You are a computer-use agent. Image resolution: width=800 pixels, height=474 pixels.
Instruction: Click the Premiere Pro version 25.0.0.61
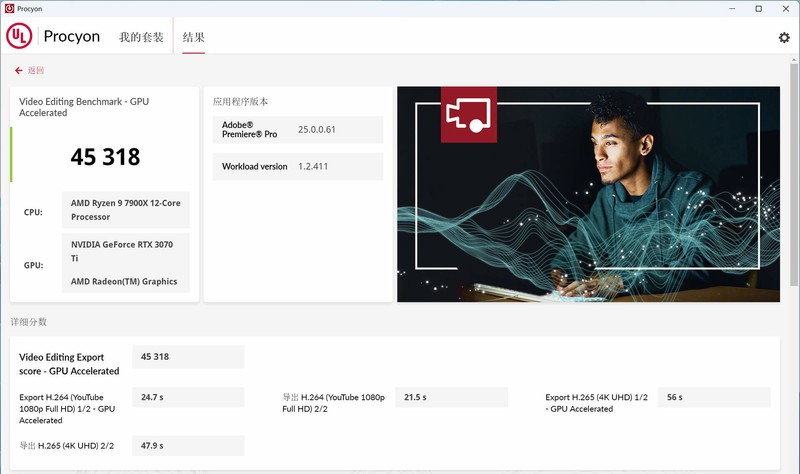[317, 130]
